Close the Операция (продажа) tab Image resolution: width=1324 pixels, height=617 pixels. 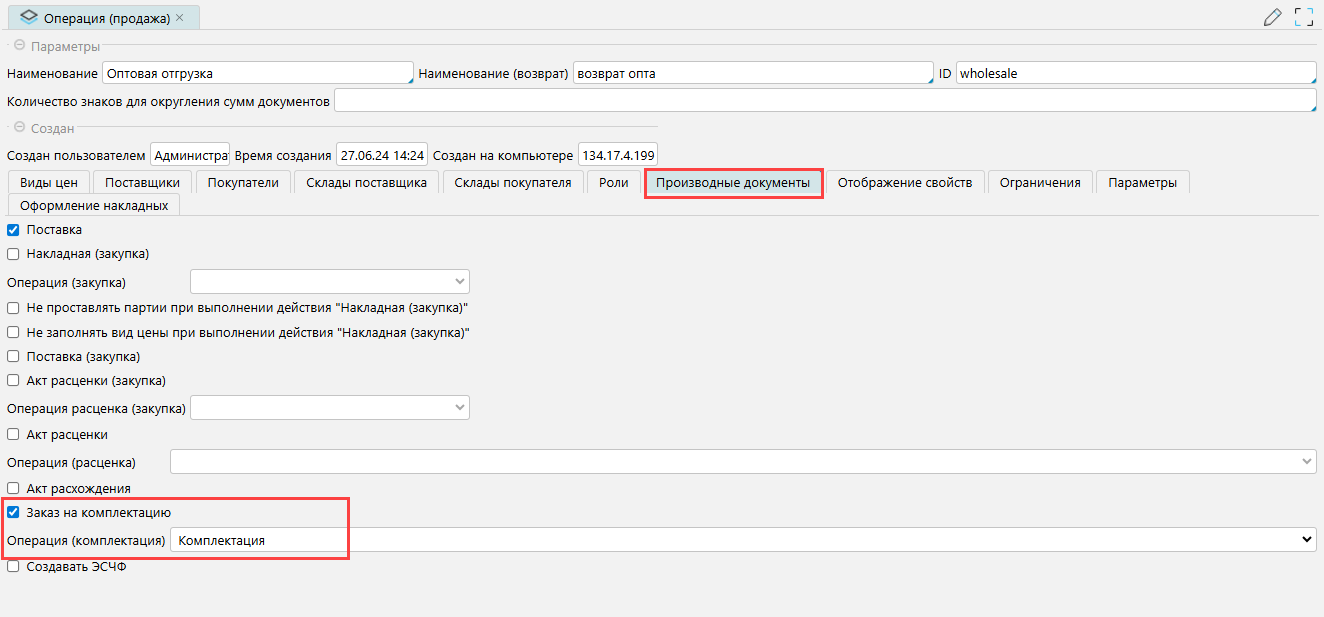(x=179, y=18)
